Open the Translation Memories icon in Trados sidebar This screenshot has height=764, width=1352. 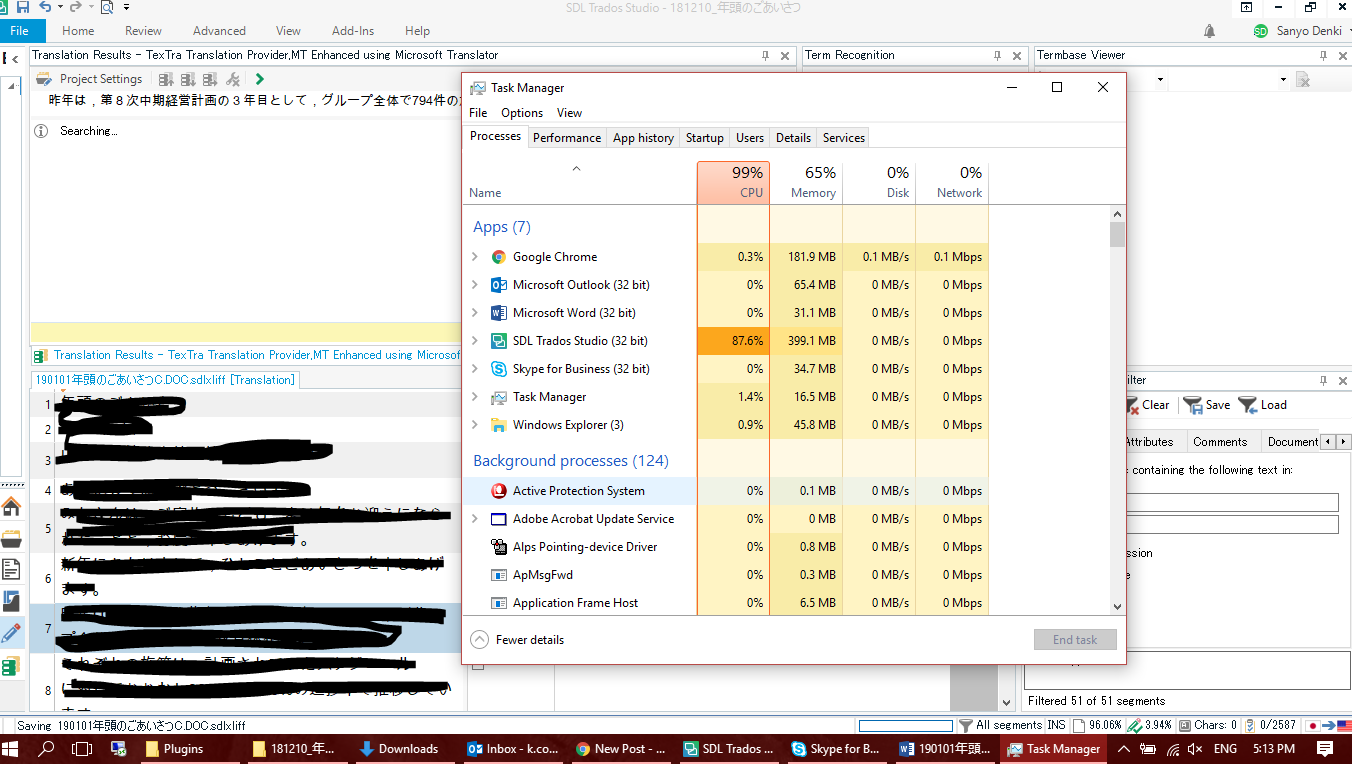11,666
